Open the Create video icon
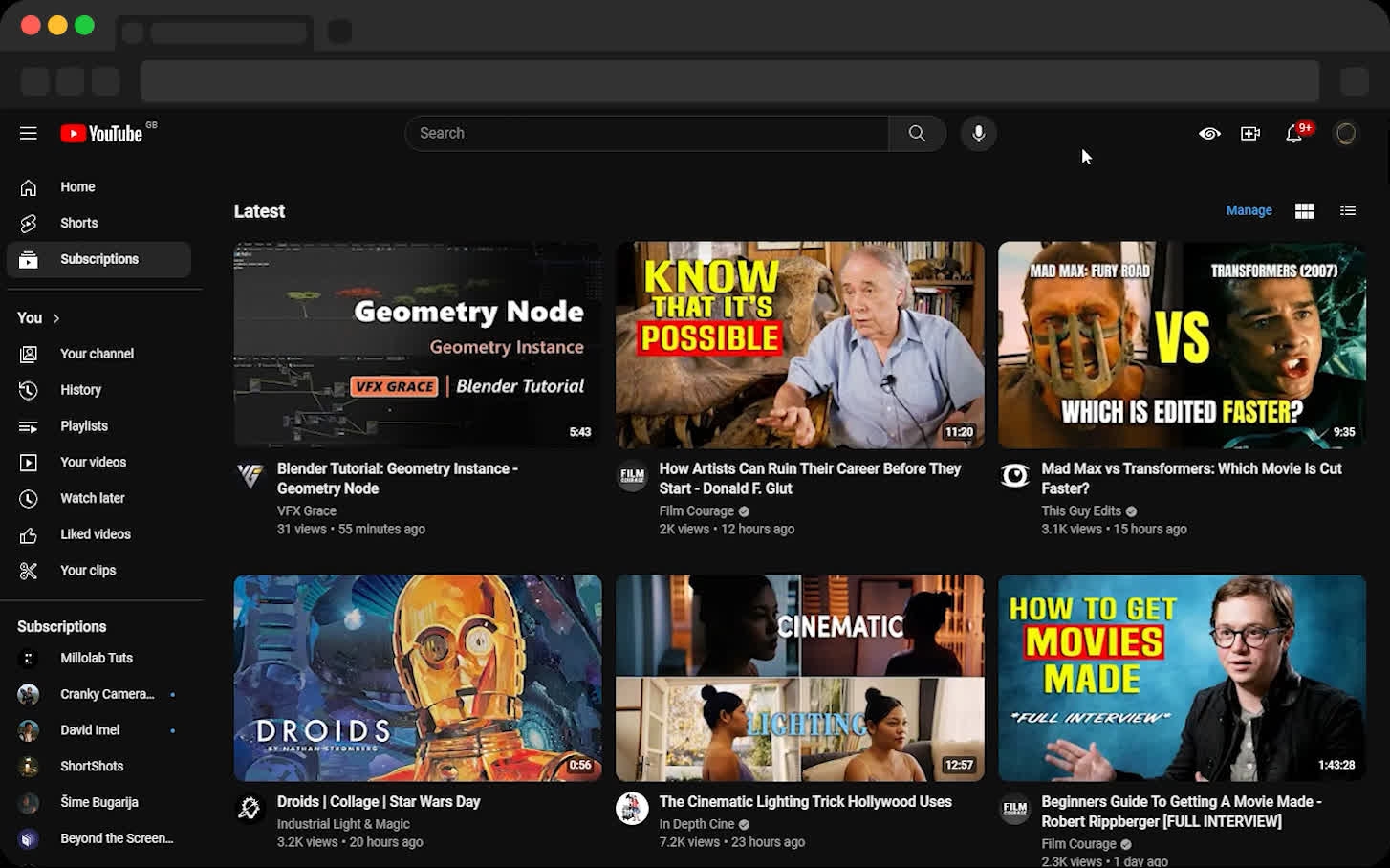 [1250, 134]
